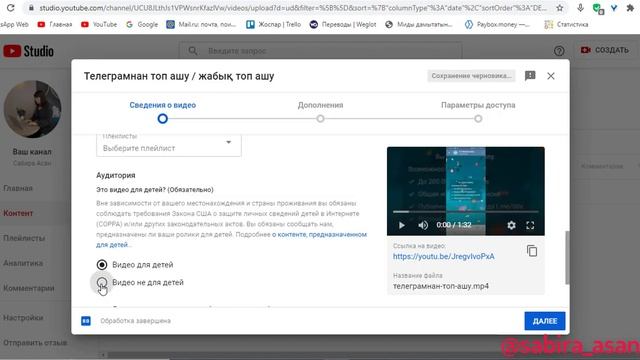Activate the microphone icon in browser toolbar

(x=580, y=8)
